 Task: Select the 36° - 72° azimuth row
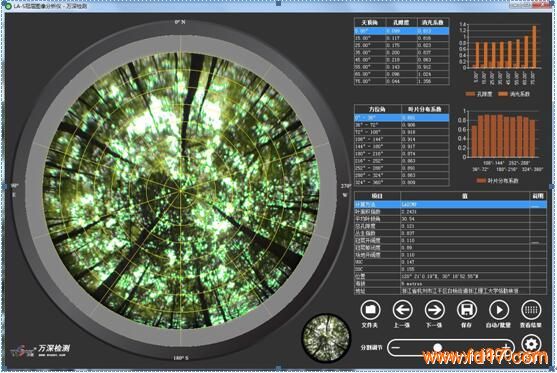click(401, 125)
